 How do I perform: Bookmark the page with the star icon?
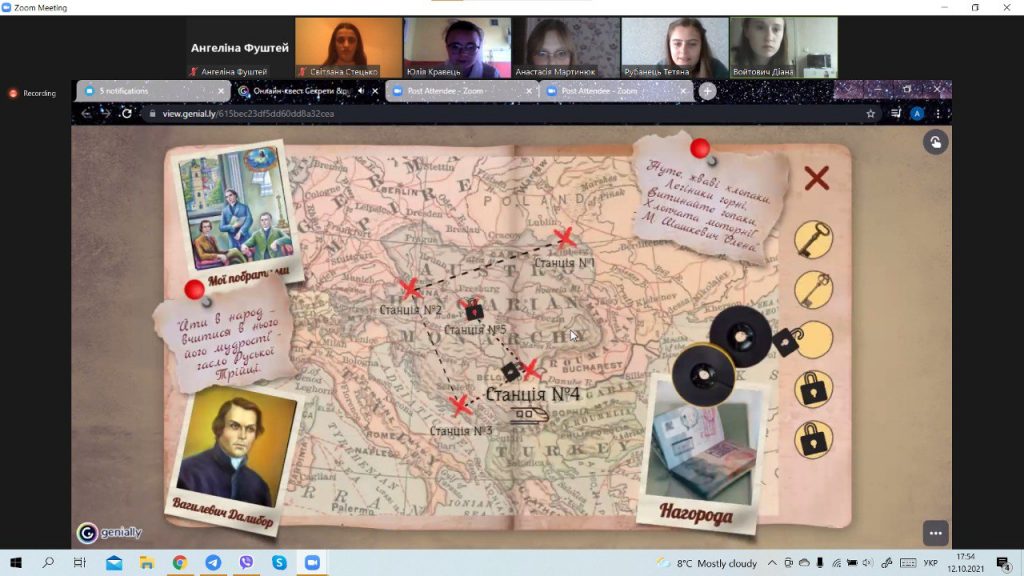click(x=871, y=114)
